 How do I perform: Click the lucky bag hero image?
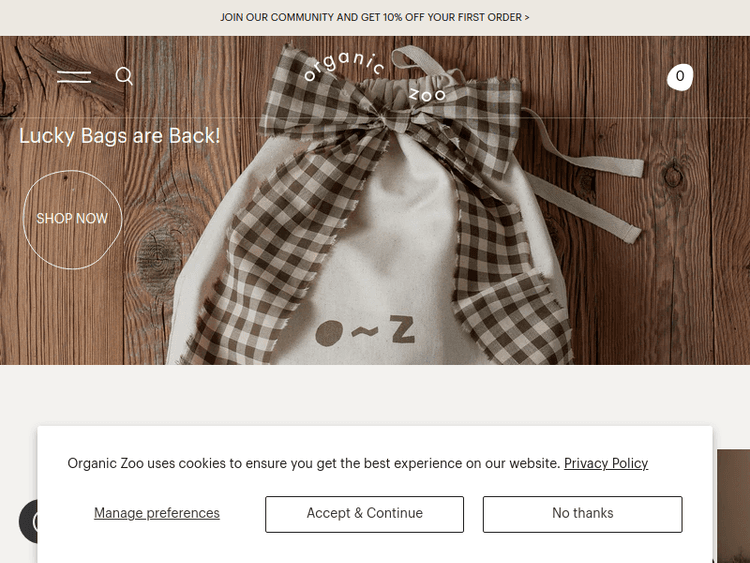point(375,200)
